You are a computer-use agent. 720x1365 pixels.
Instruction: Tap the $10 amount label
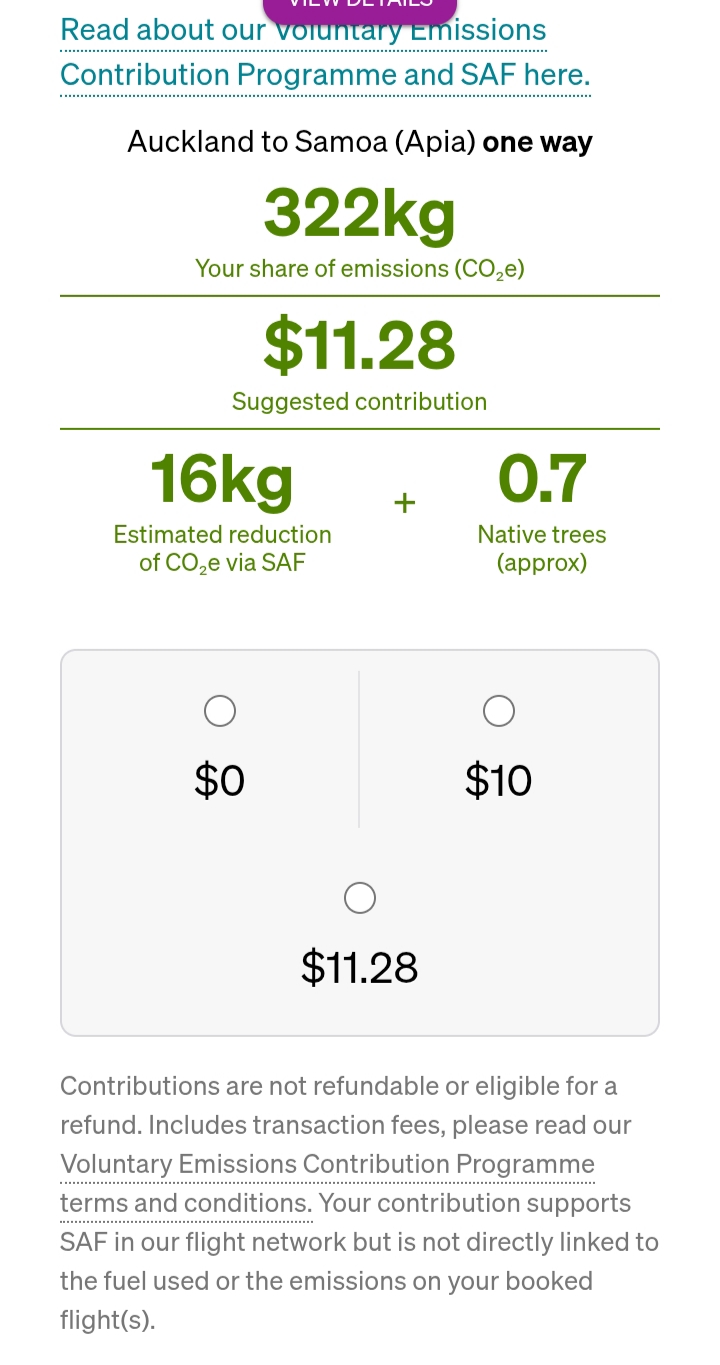pos(498,780)
